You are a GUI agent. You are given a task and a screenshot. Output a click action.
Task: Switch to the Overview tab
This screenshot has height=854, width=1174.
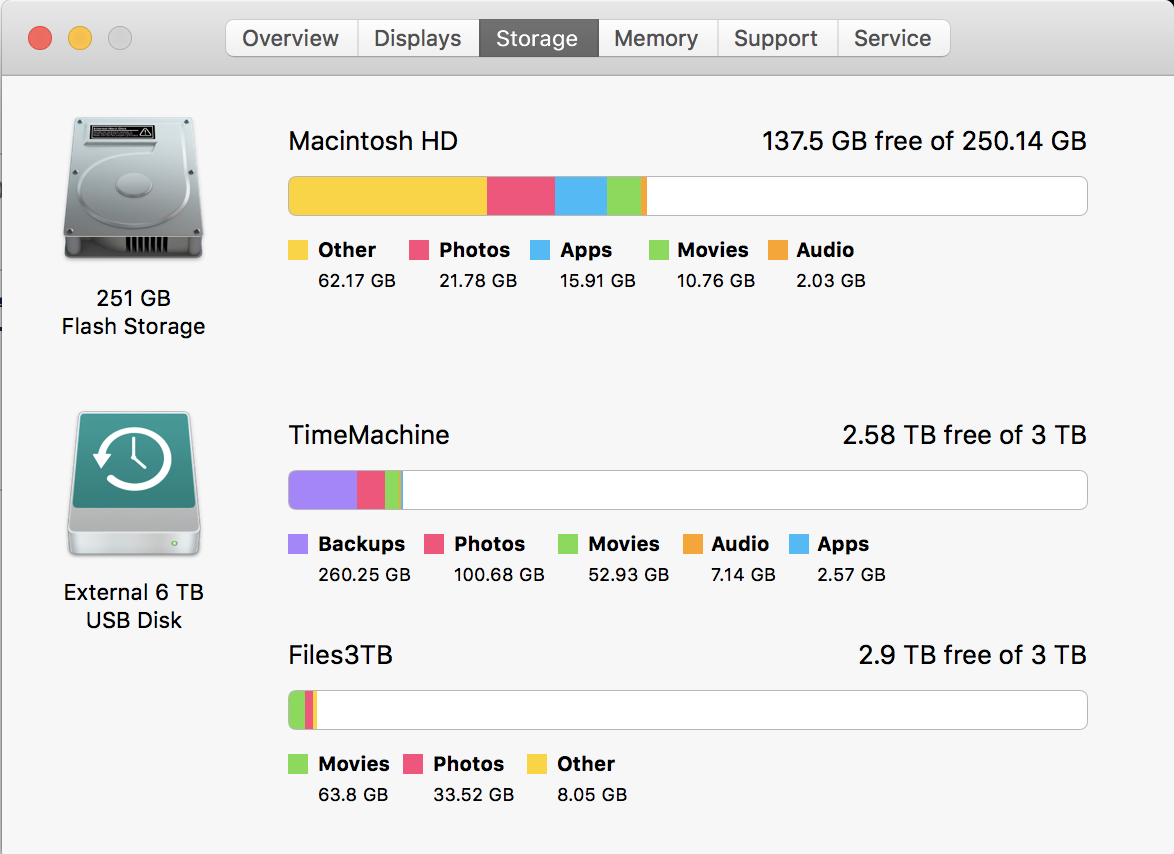(x=291, y=38)
